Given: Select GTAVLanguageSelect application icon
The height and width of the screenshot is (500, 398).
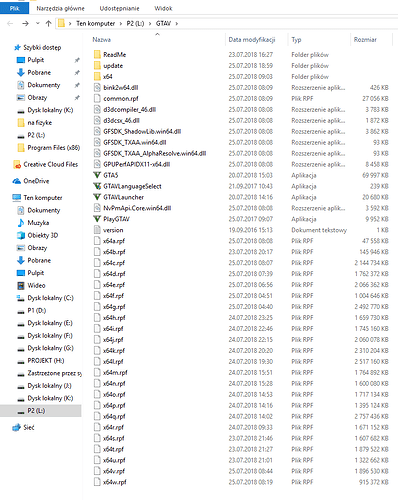Looking at the screenshot, I should tap(97, 186).
